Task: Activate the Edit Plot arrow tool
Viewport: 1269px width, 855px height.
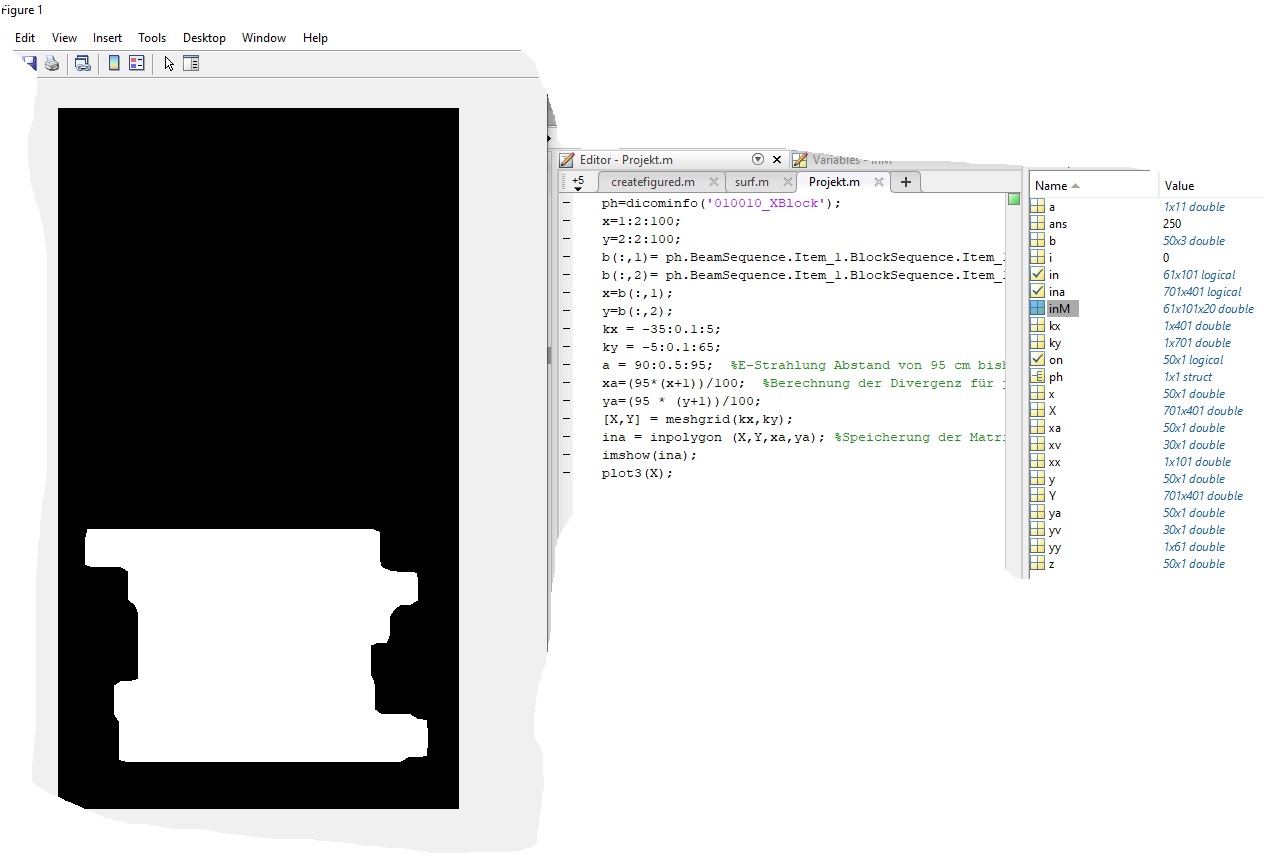Action: pos(169,63)
